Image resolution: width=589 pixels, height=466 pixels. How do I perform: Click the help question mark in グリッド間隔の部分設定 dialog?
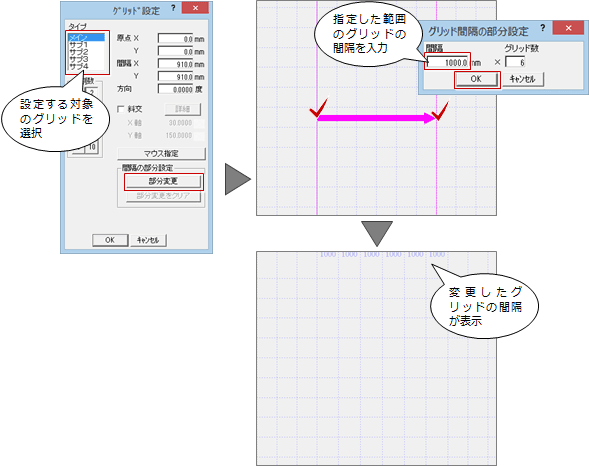543,28
